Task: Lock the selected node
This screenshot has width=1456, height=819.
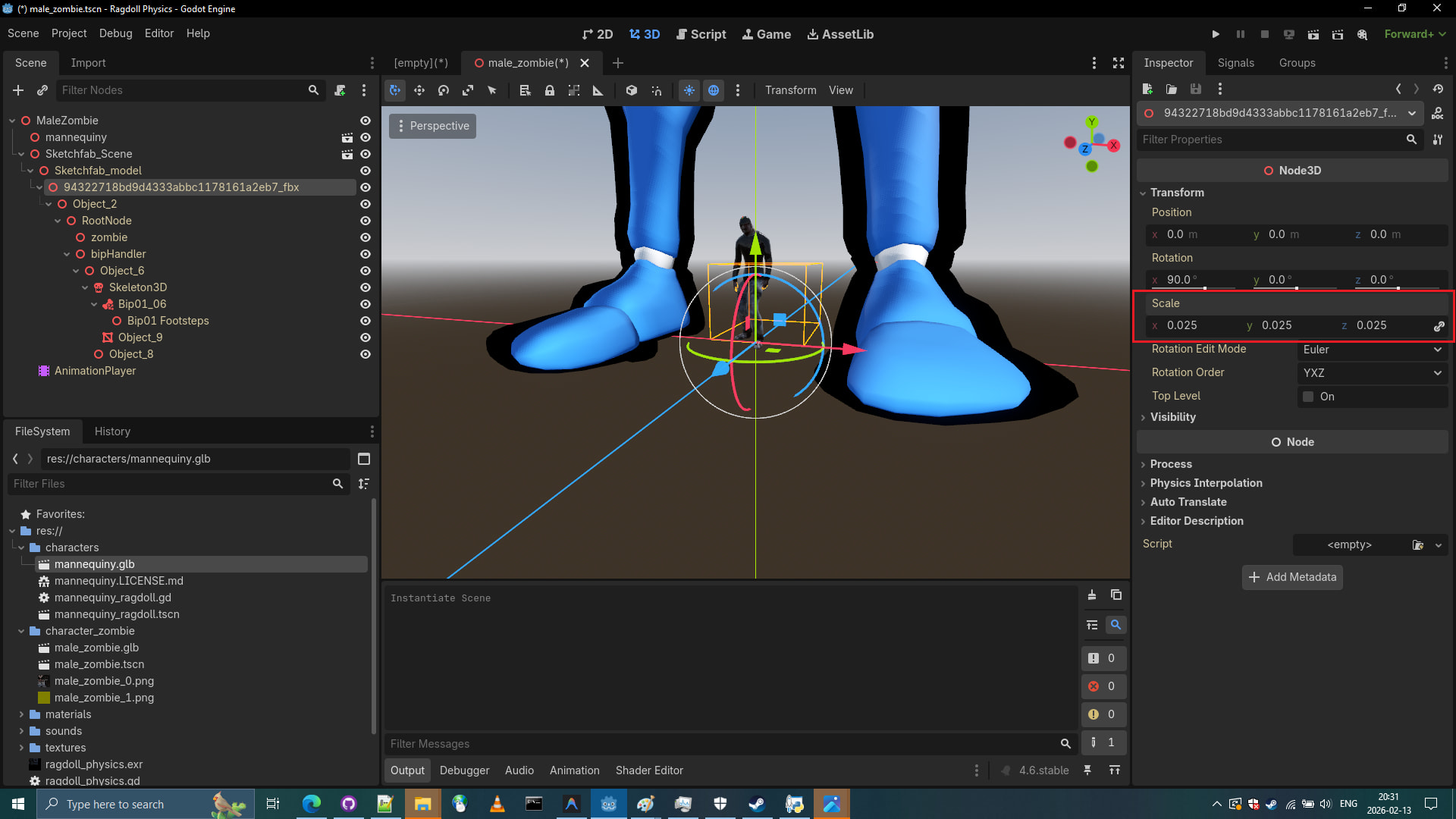Action: coord(550,90)
